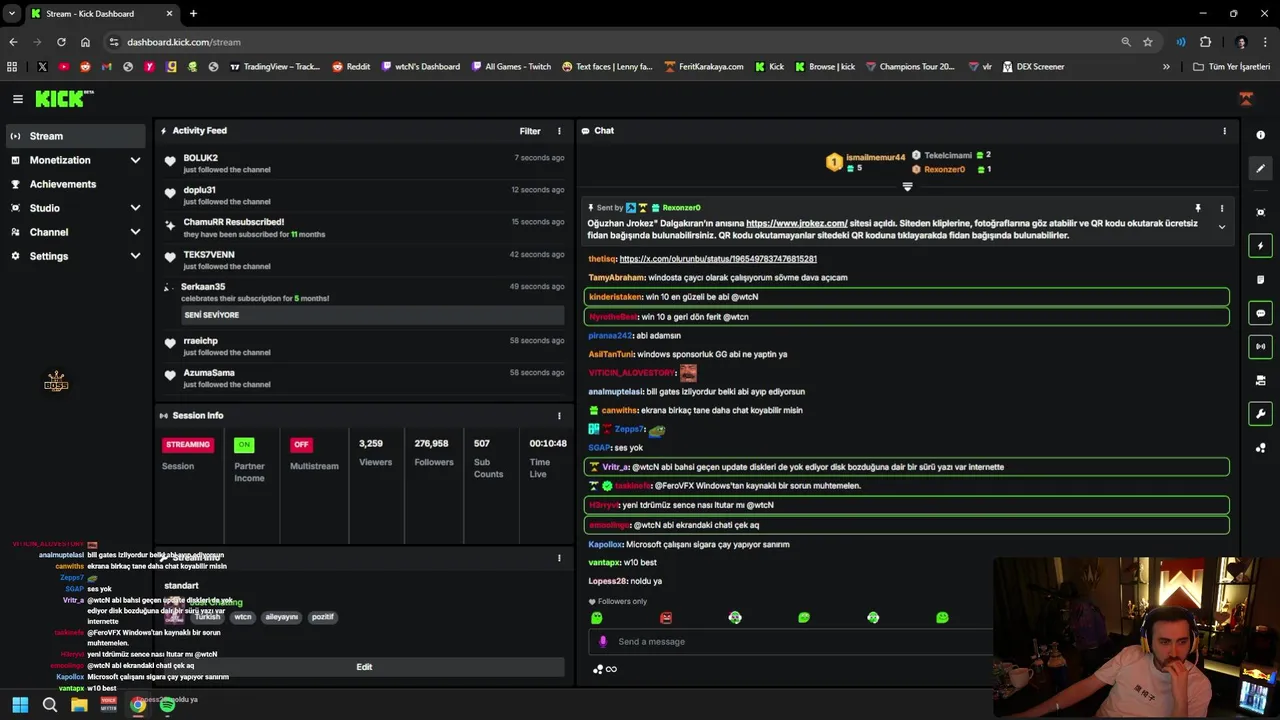The width and height of the screenshot is (1280, 720).
Task: Open Stream Info three-dot options menu
Action: click(559, 558)
